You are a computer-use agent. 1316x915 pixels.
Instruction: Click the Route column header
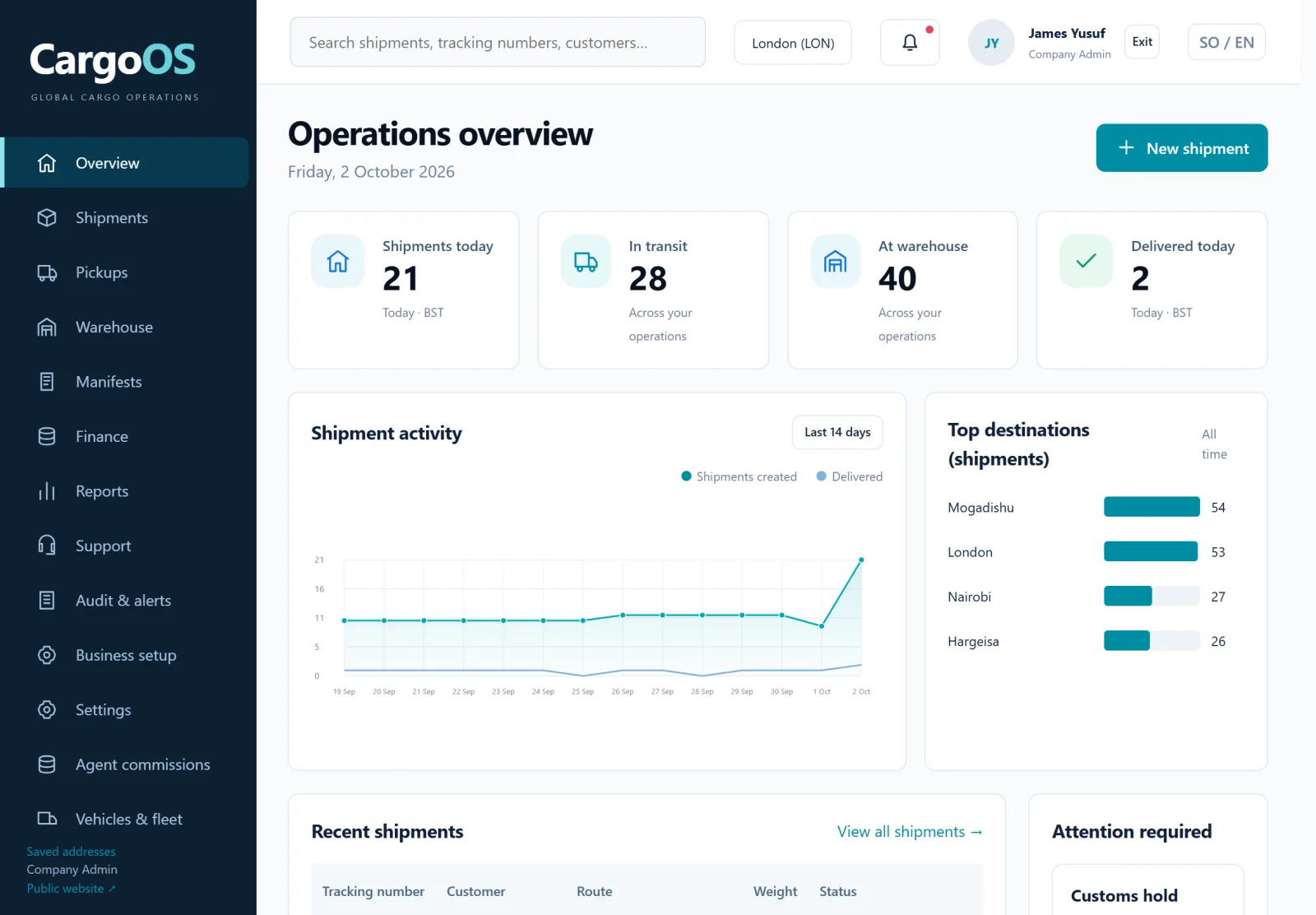pyautogui.click(x=595, y=891)
